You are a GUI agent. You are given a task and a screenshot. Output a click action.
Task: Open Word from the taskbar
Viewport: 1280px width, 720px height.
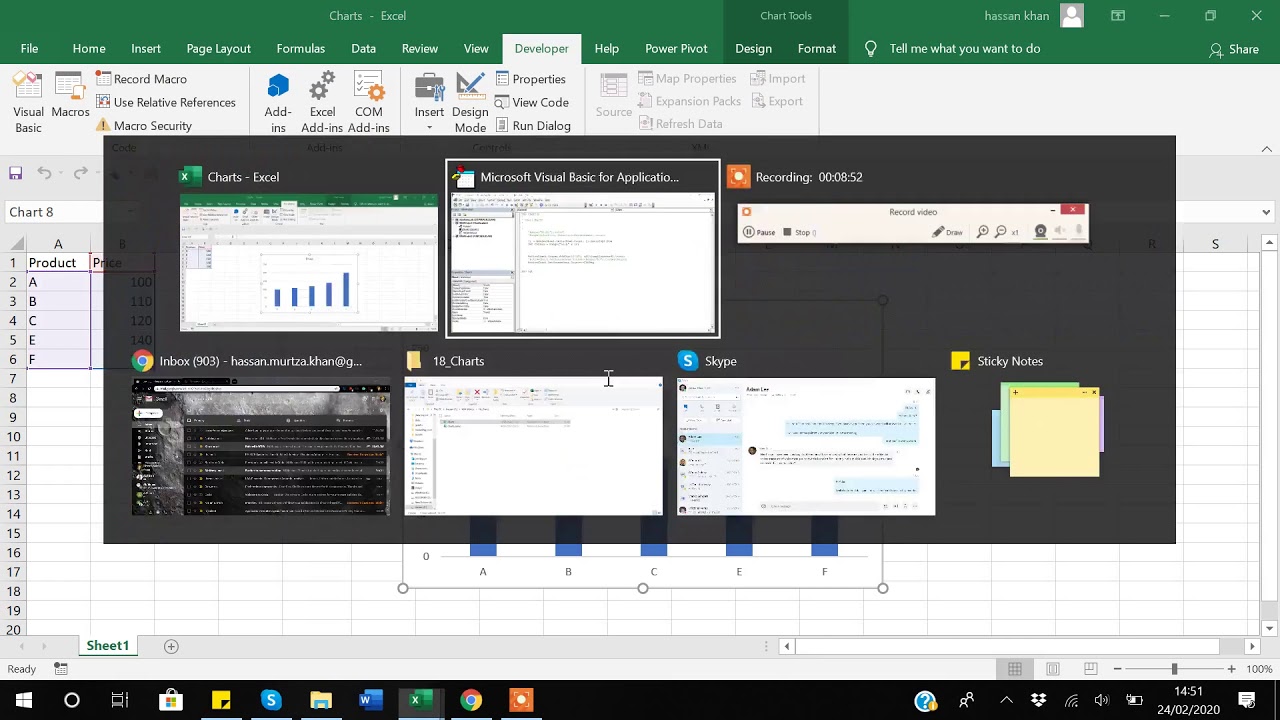click(x=371, y=700)
